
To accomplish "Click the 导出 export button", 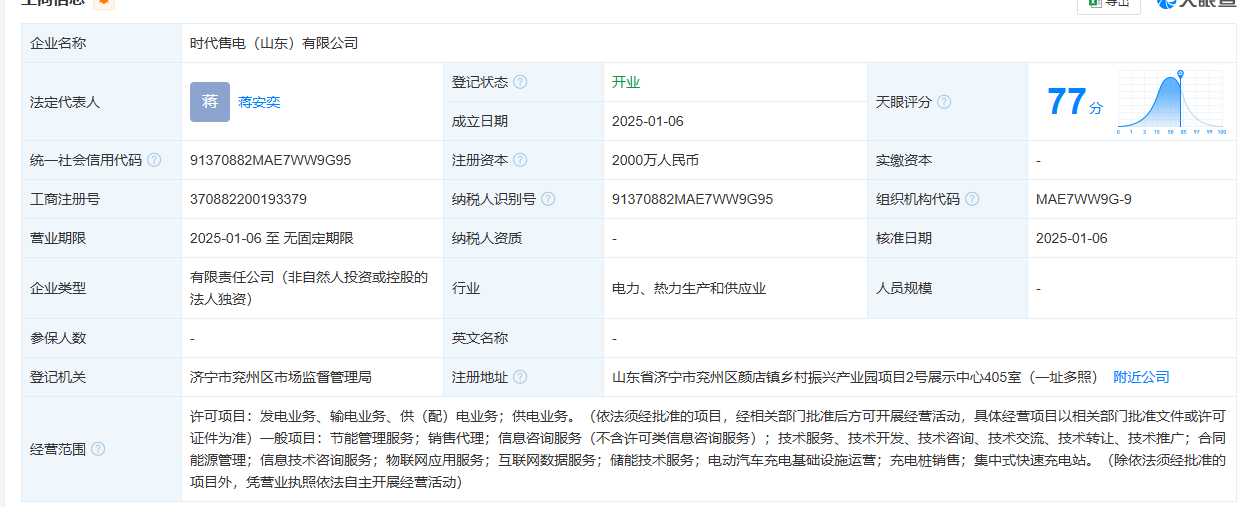I will tap(1108, 4).
